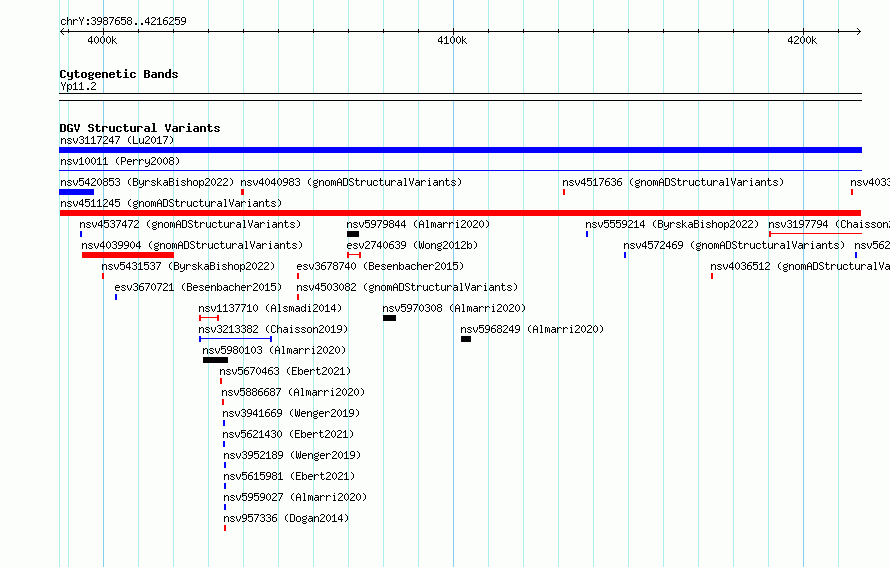Select nsv5670463 (Ebert2021) label
The image size is (890, 567).
coord(286,371)
